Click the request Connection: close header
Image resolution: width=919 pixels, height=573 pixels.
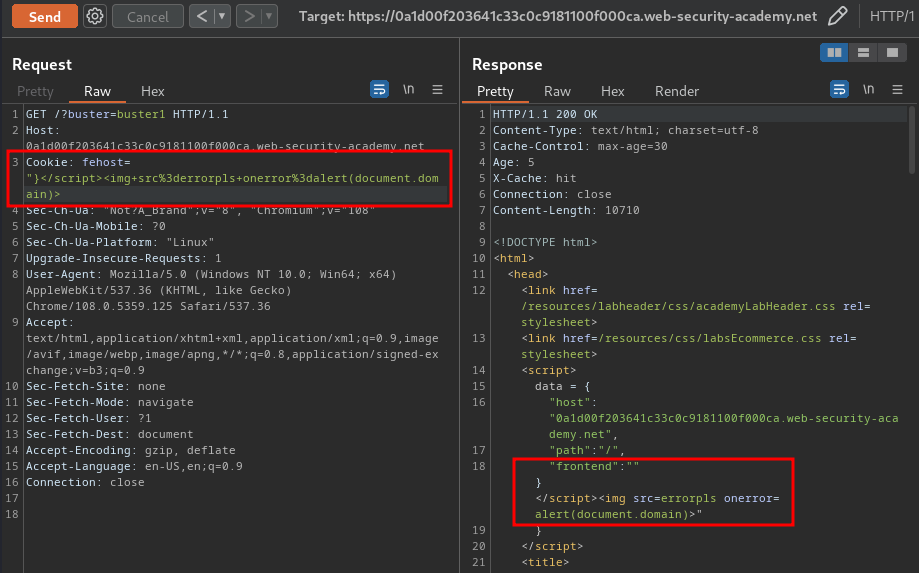85,482
